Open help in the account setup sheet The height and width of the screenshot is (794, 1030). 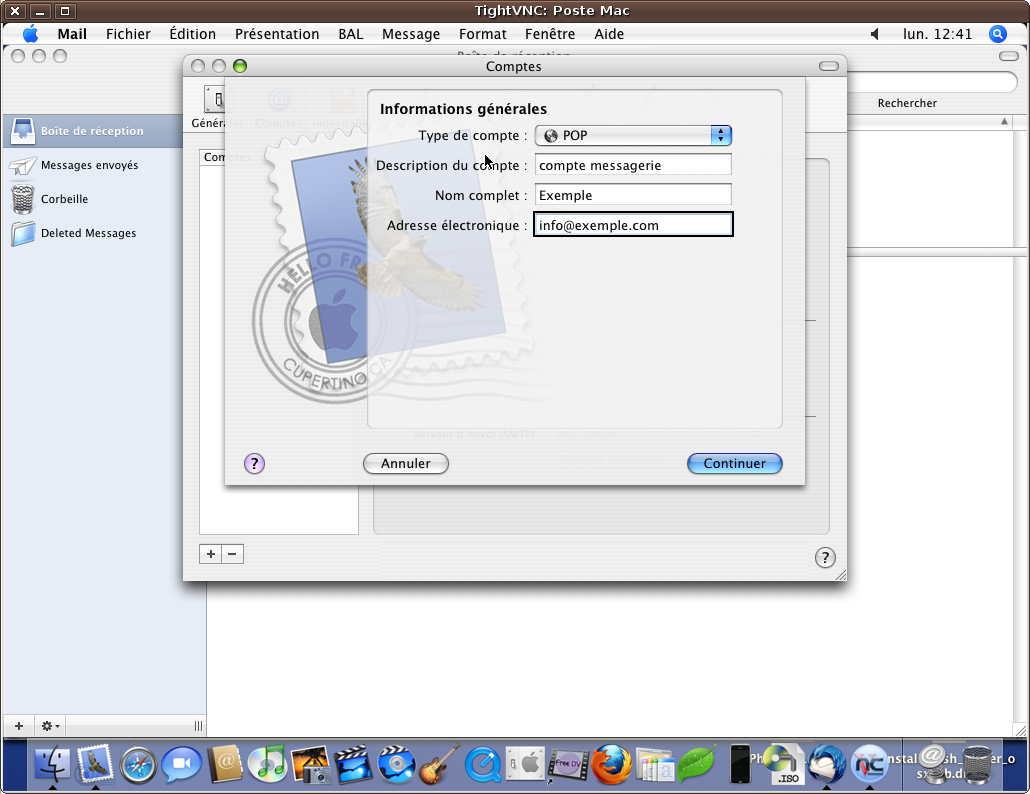coord(254,464)
